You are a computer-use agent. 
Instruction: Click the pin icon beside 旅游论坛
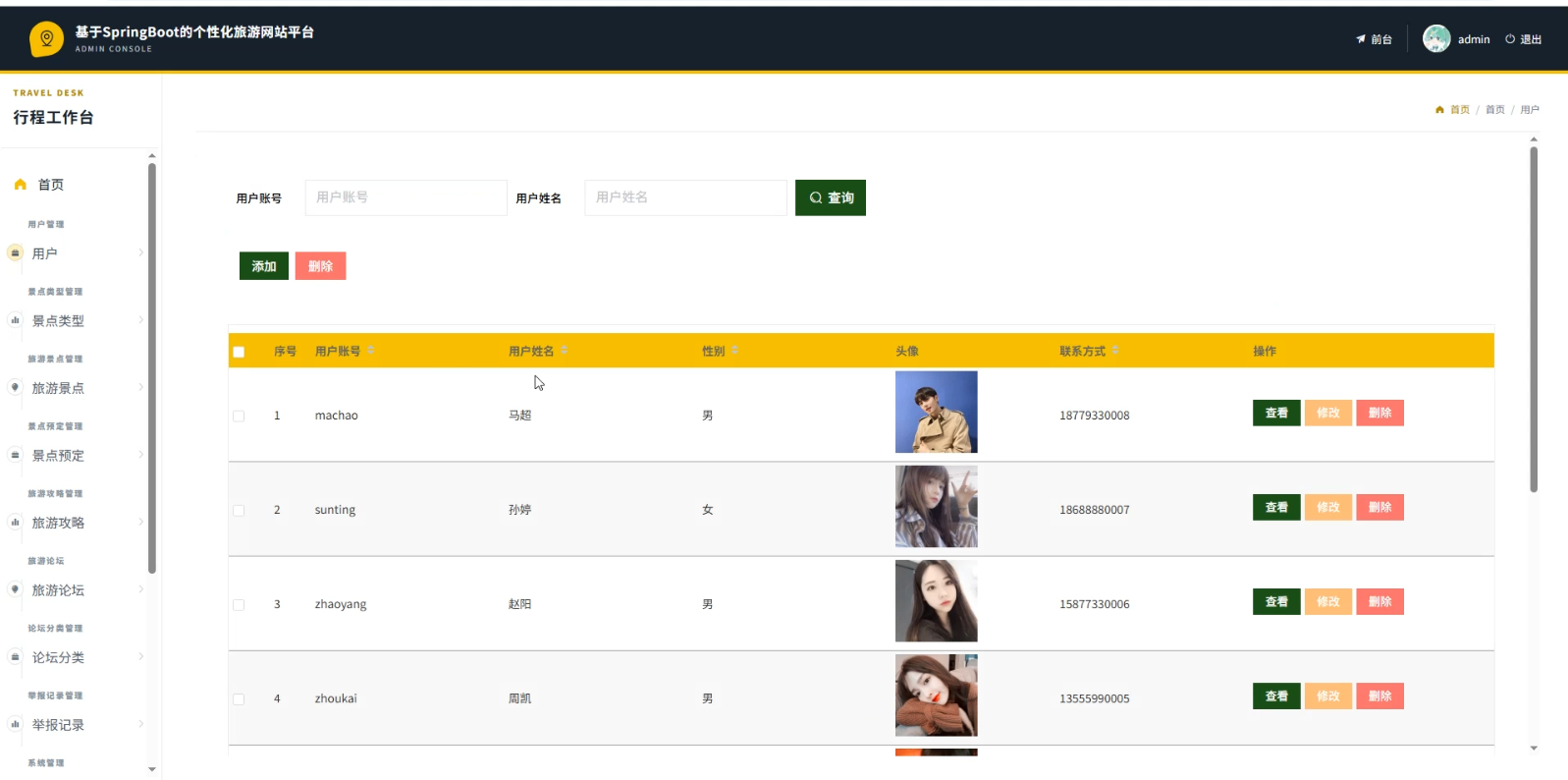[x=15, y=589]
